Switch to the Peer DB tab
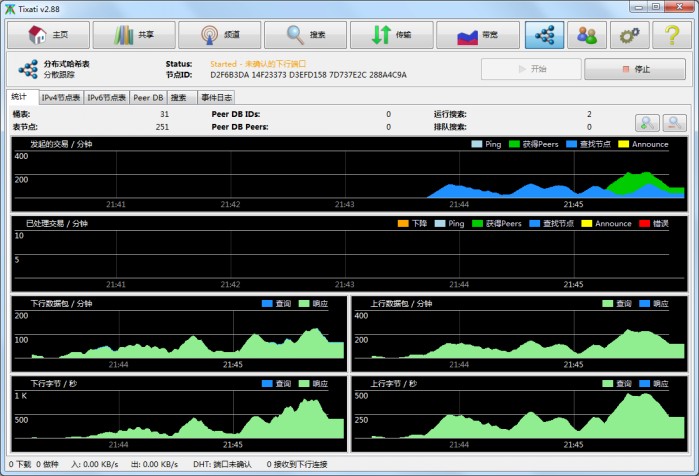Viewport: 699px width, 476px height. click(x=148, y=98)
